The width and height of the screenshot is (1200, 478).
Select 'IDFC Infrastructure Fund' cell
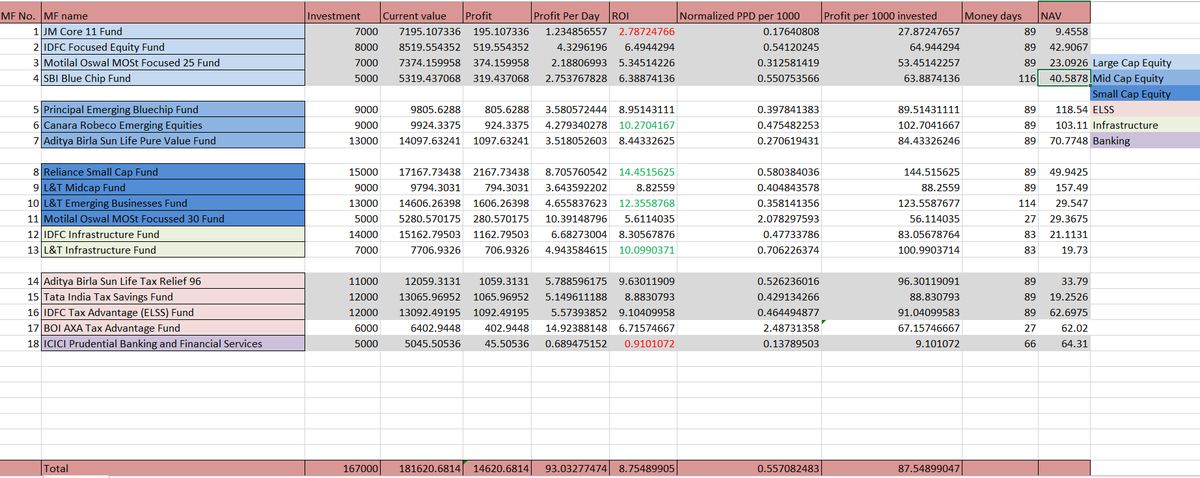coord(173,233)
